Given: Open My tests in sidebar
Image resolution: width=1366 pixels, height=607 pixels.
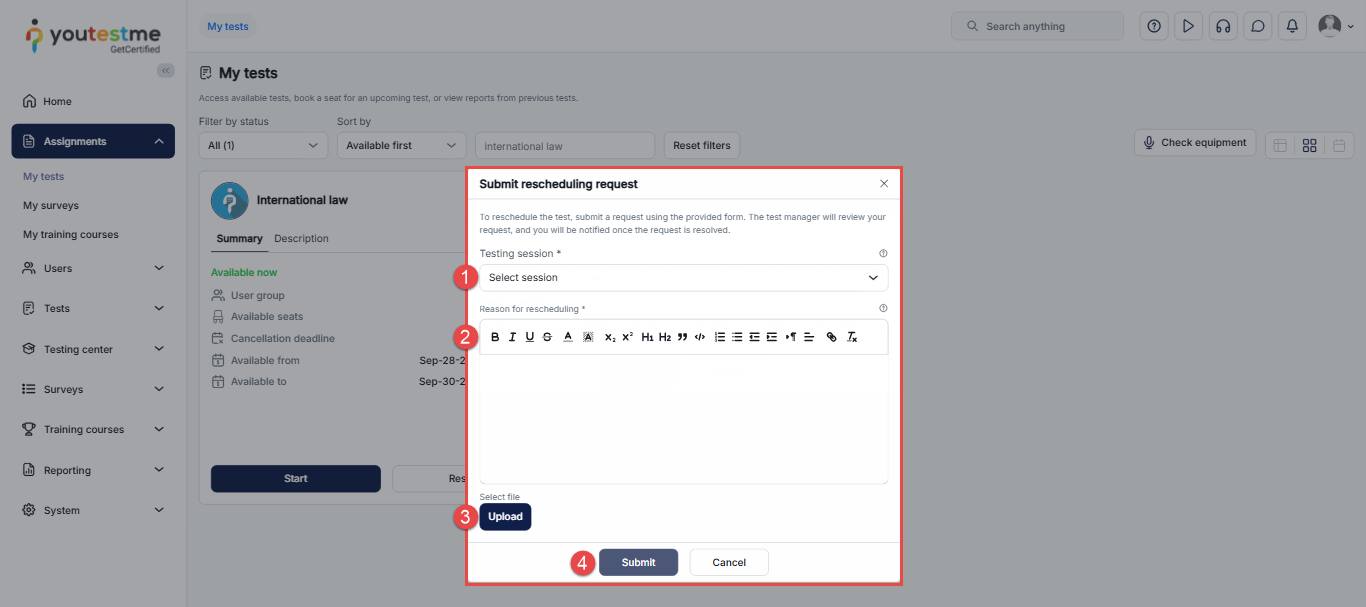Looking at the screenshot, I should (44, 176).
